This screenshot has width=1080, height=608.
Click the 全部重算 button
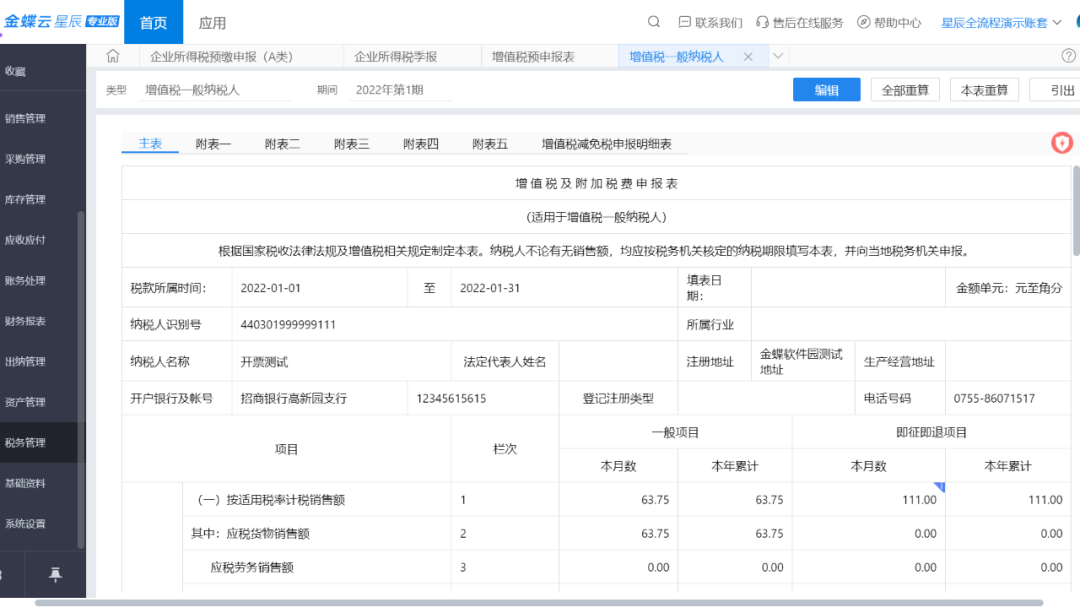[x=904, y=90]
